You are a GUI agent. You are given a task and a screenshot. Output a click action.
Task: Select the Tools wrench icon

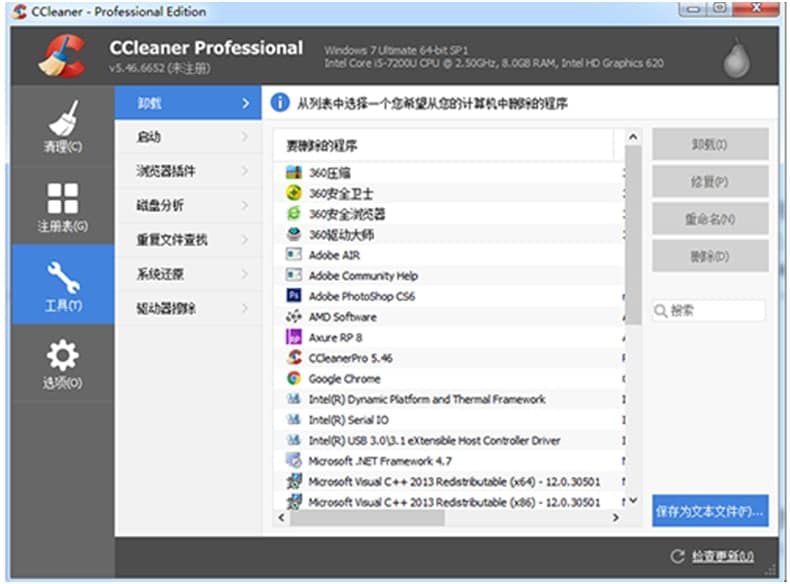[x=63, y=277]
